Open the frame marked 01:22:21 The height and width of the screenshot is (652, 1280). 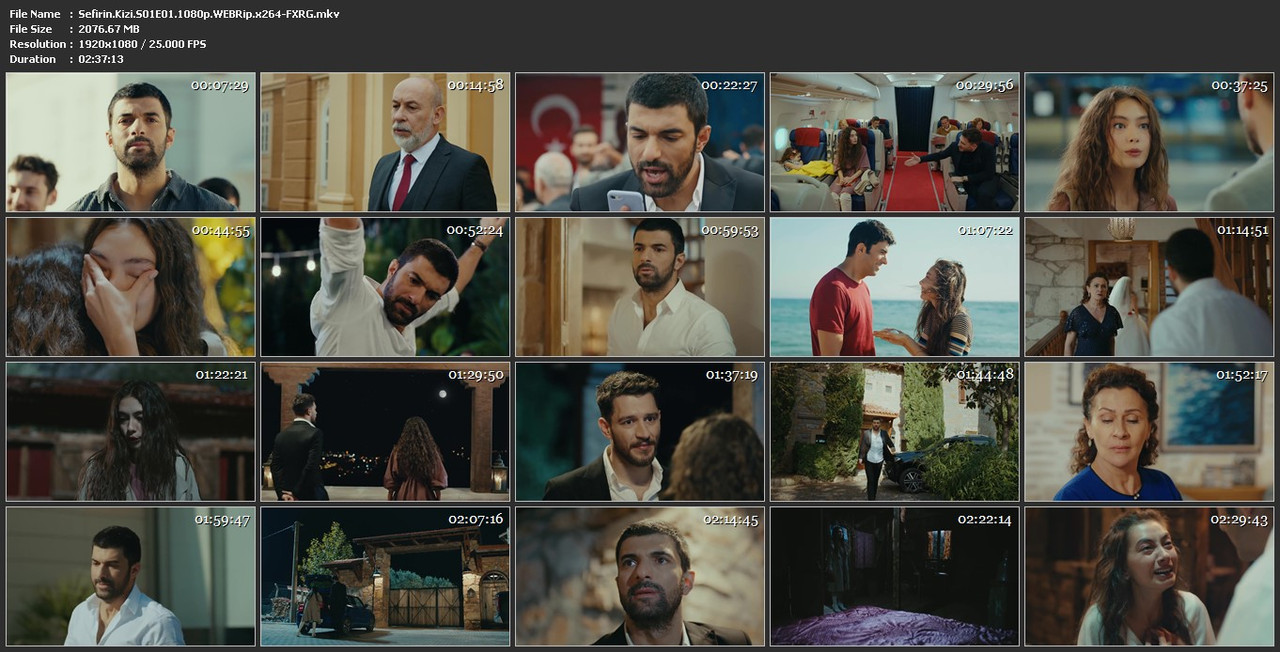[131, 432]
